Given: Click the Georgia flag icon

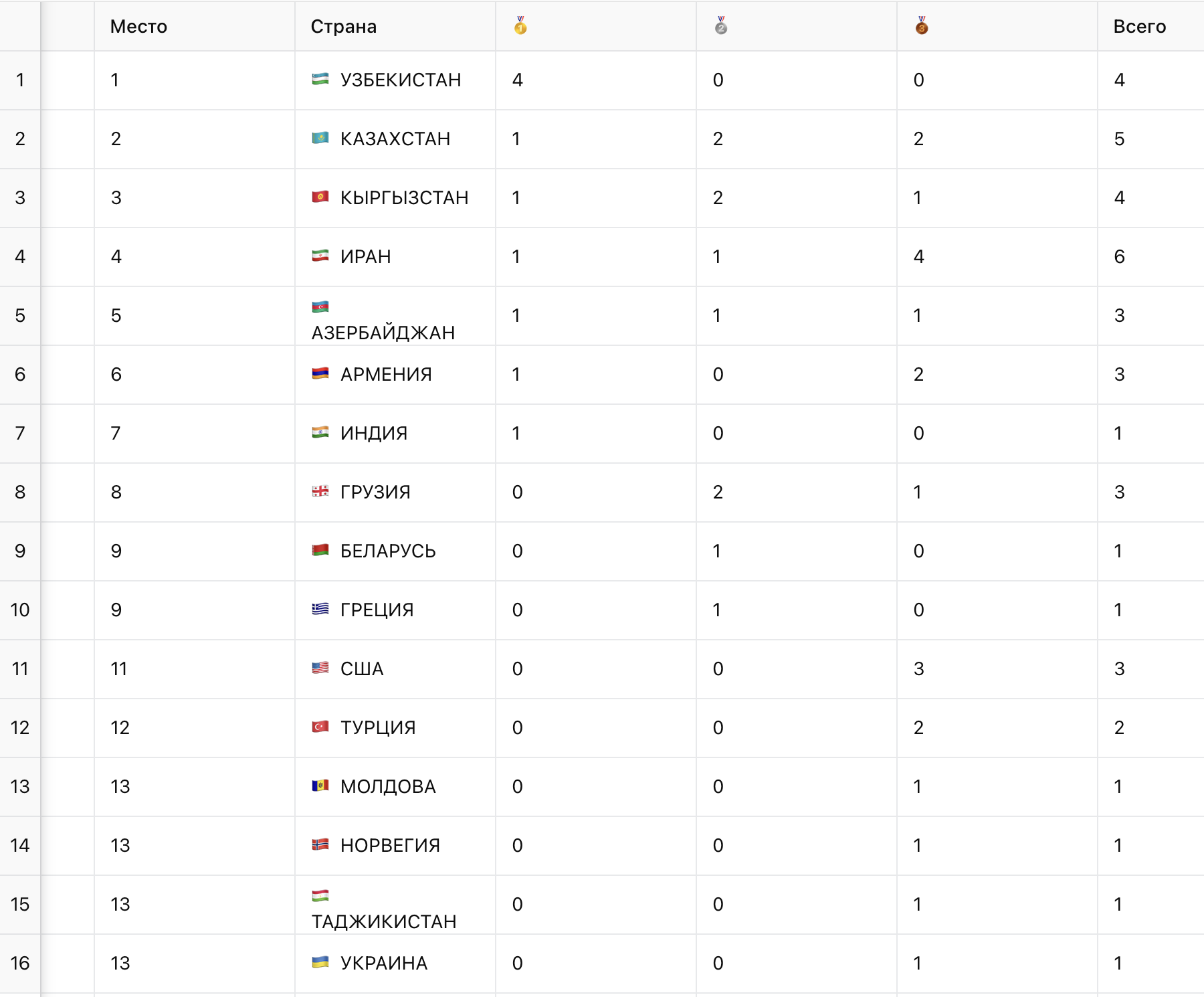Looking at the screenshot, I should tap(320, 491).
